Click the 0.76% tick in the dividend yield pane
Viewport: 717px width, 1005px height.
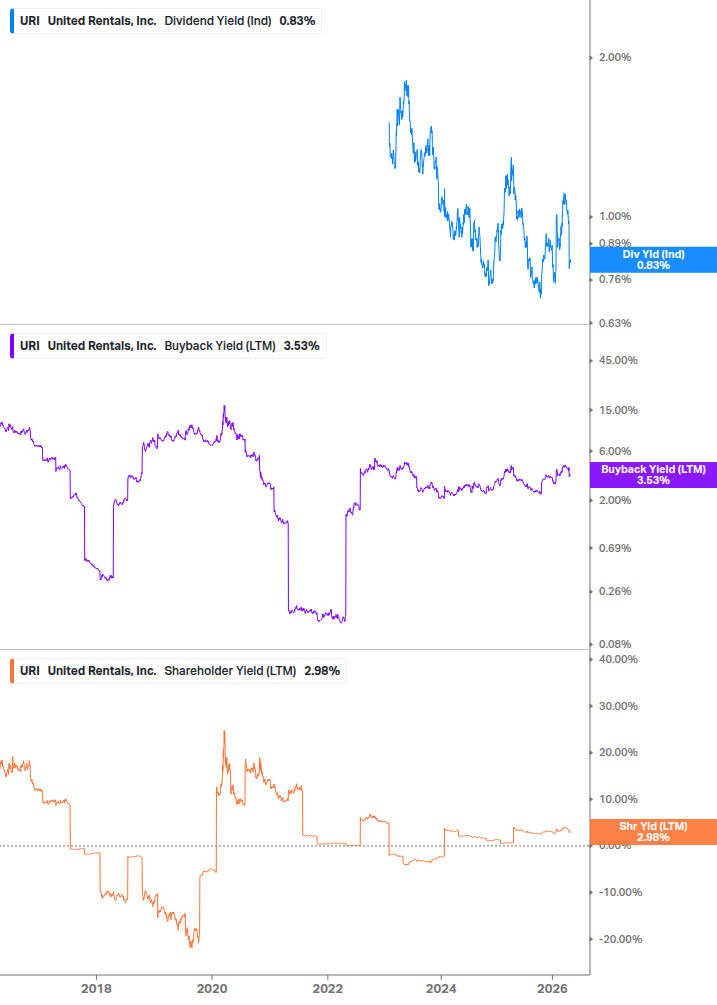[615, 279]
